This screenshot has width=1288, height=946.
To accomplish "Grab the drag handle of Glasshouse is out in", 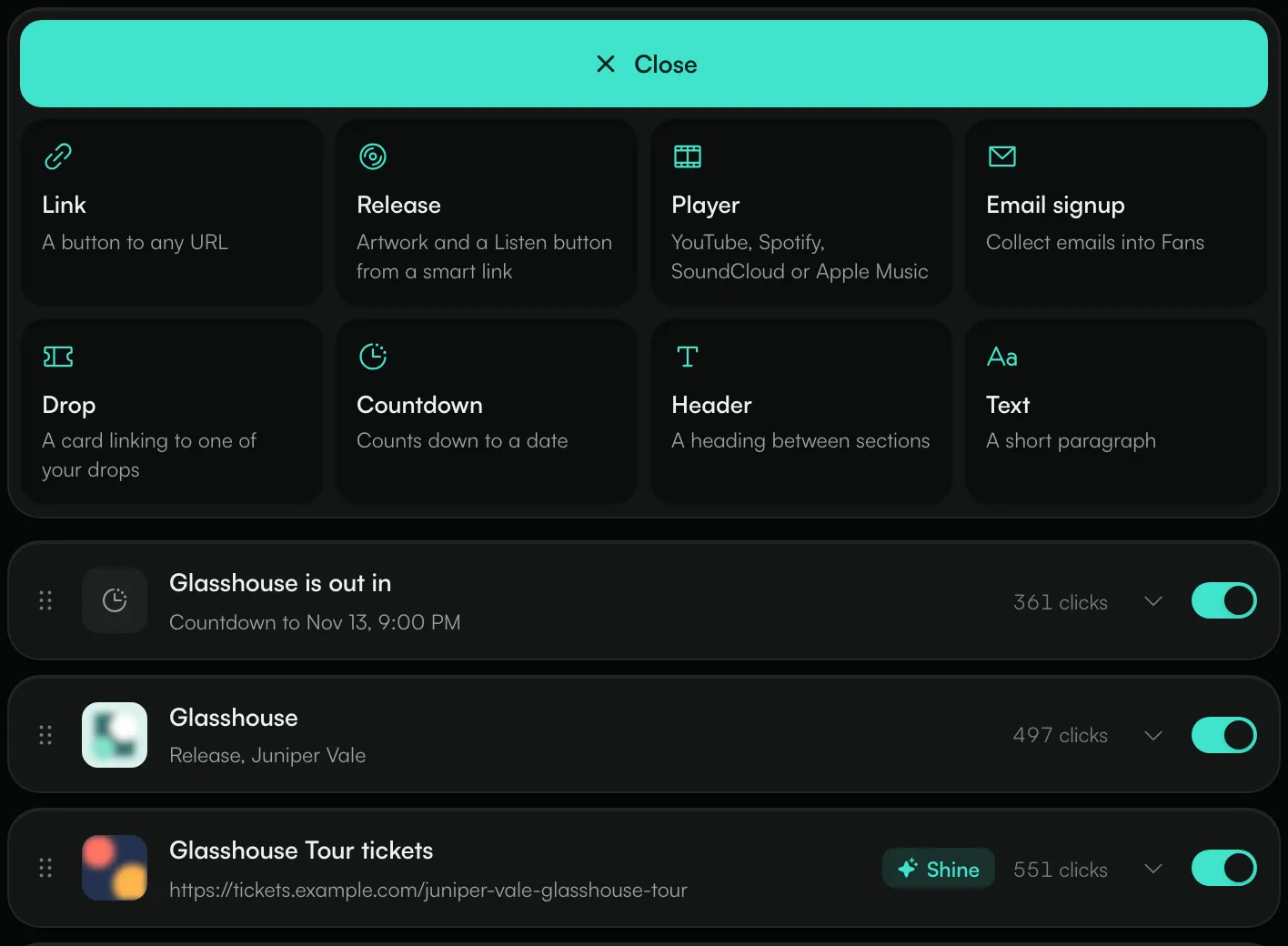I will [45, 600].
